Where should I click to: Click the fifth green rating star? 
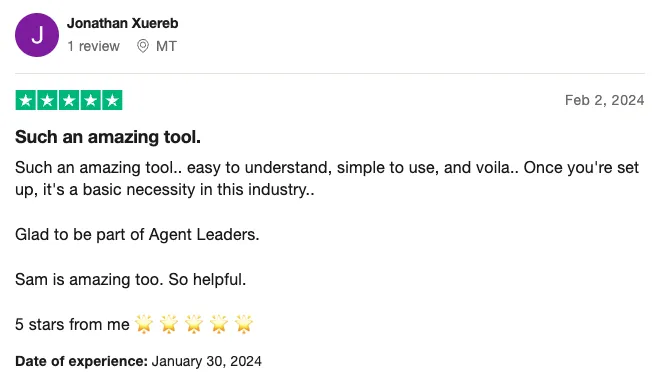click(x=112, y=100)
